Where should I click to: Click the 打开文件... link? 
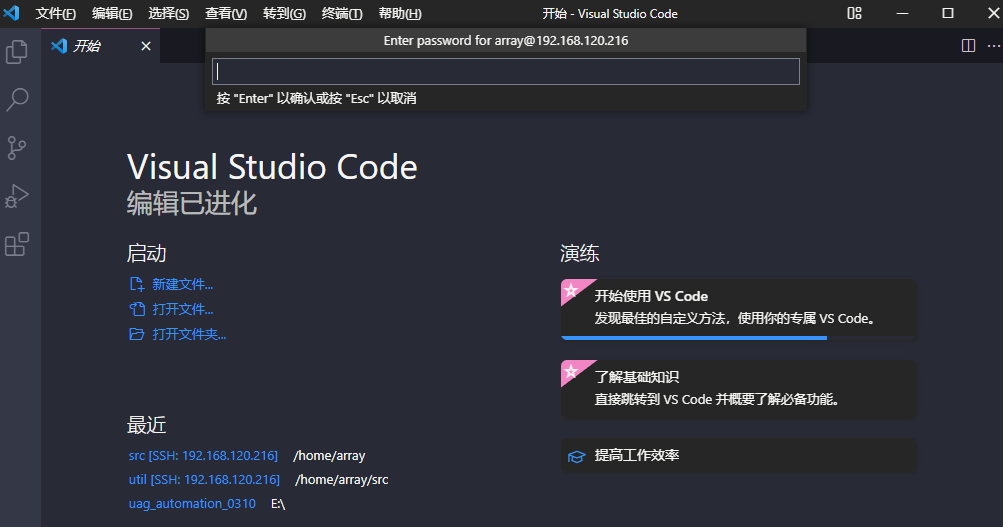pyautogui.click(x=182, y=309)
